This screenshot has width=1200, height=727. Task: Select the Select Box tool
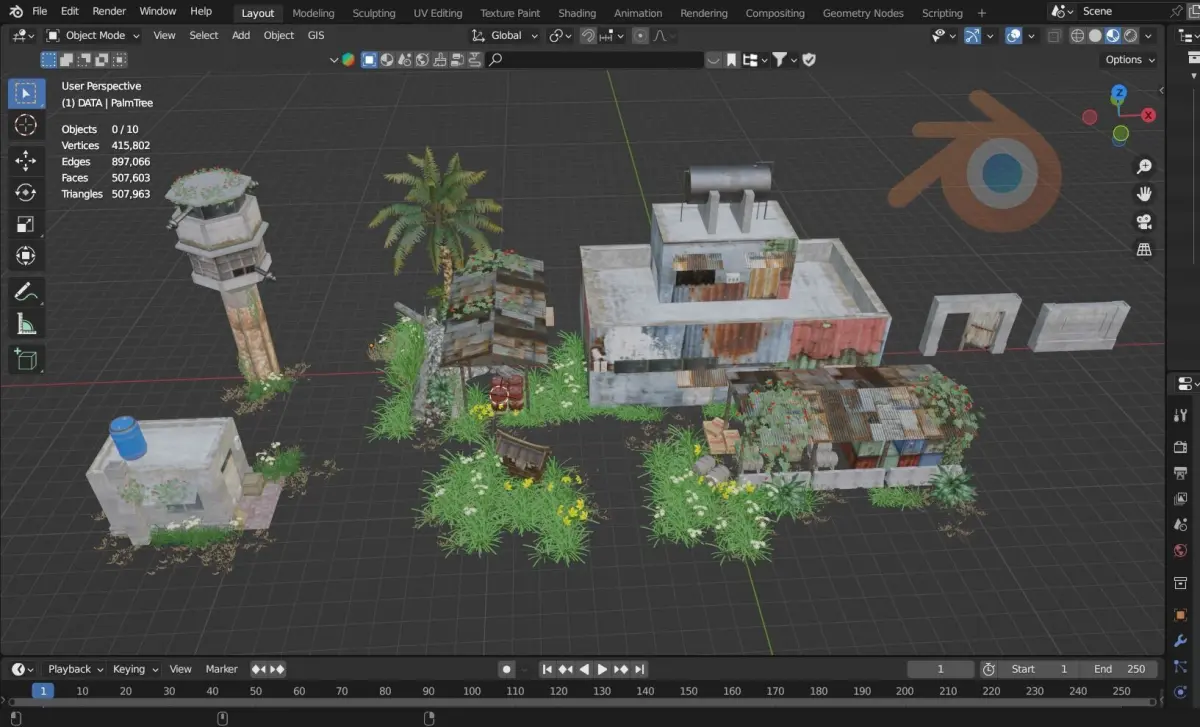[26, 94]
